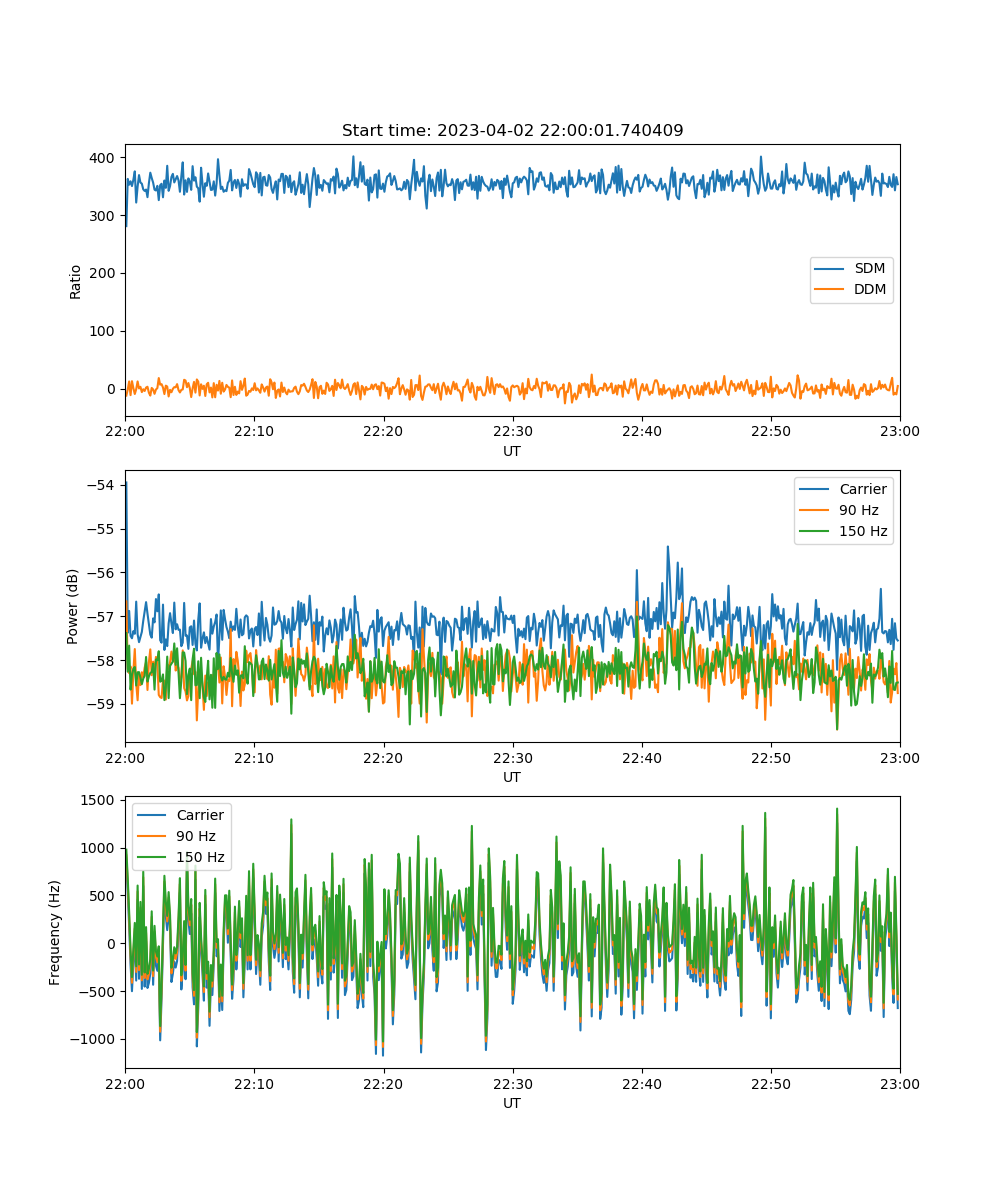The image size is (1000, 1200).
Task: Click the carrier power spike near 22:42
Action: [x=668, y=548]
